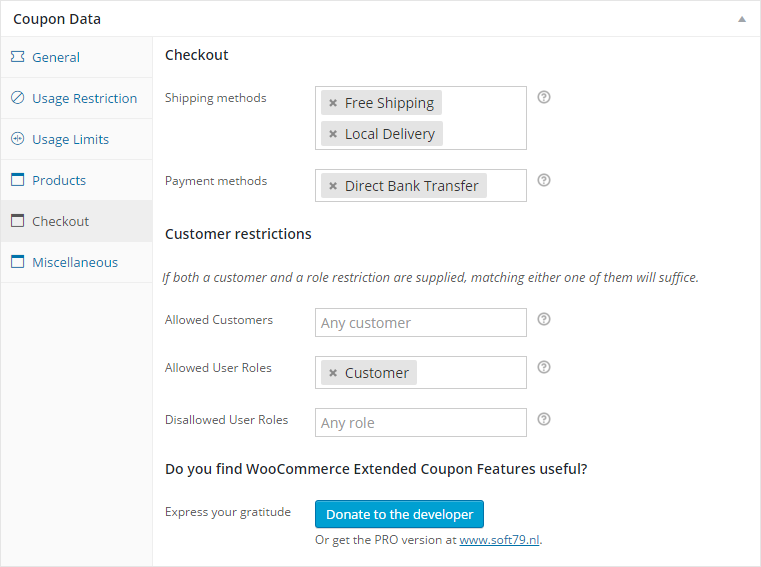Open the General tab
The image size is (761, 567).
point(56,57)
